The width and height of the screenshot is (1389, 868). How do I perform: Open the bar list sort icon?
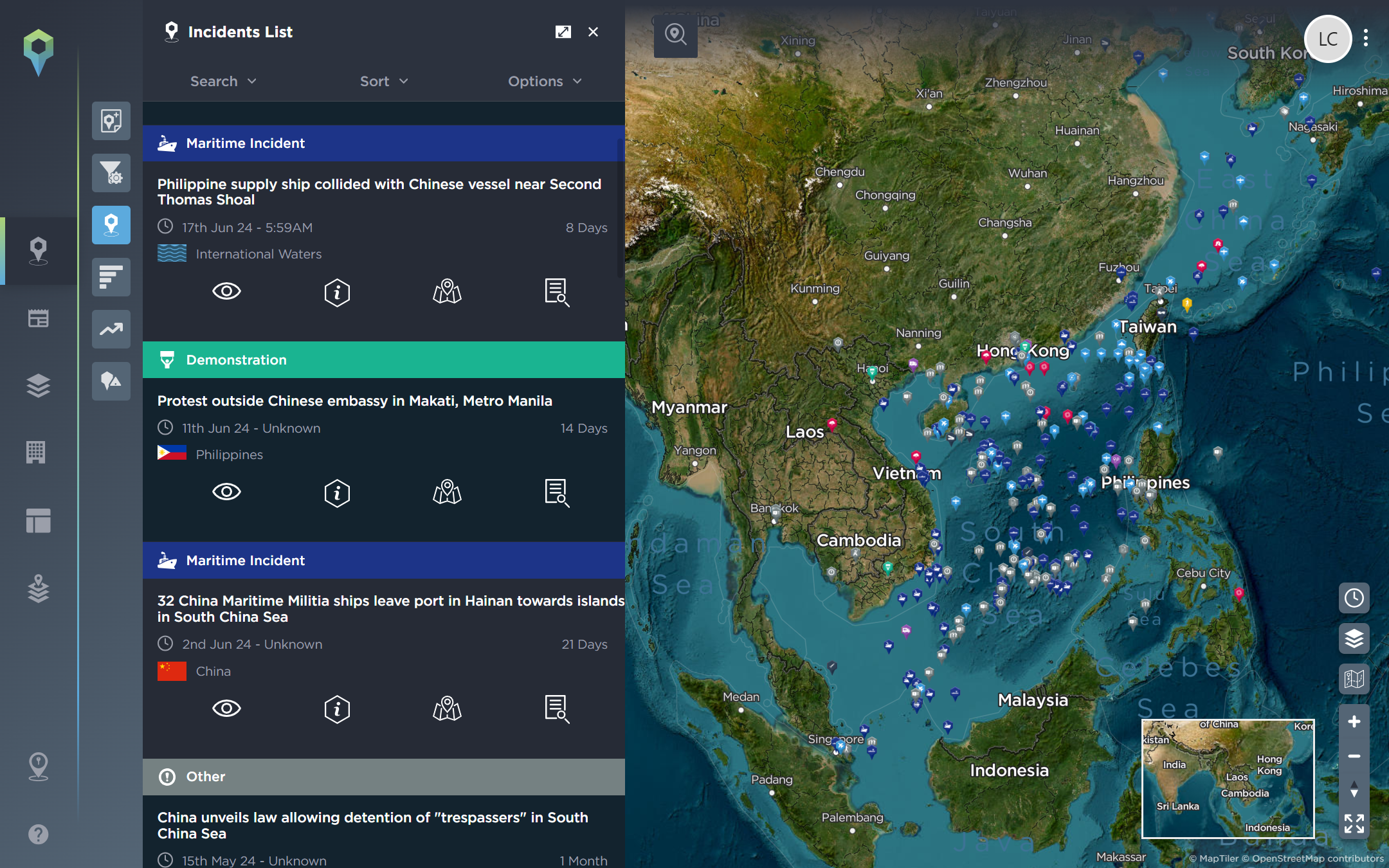tap(111, 277)
